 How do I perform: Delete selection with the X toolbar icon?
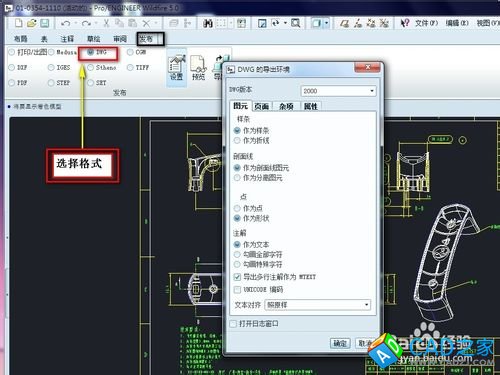[146, 23]
